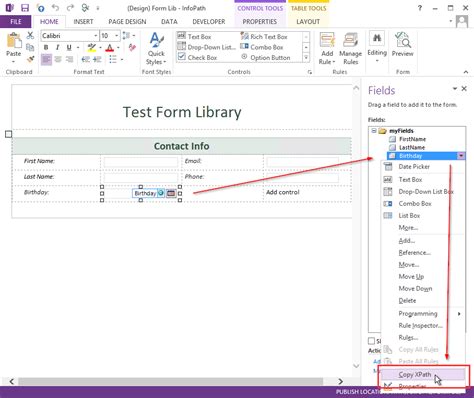Viewport: 474px width, 398px height.
Task: Increase the indent
Action: pyautogui.click(x=97, y=60)
